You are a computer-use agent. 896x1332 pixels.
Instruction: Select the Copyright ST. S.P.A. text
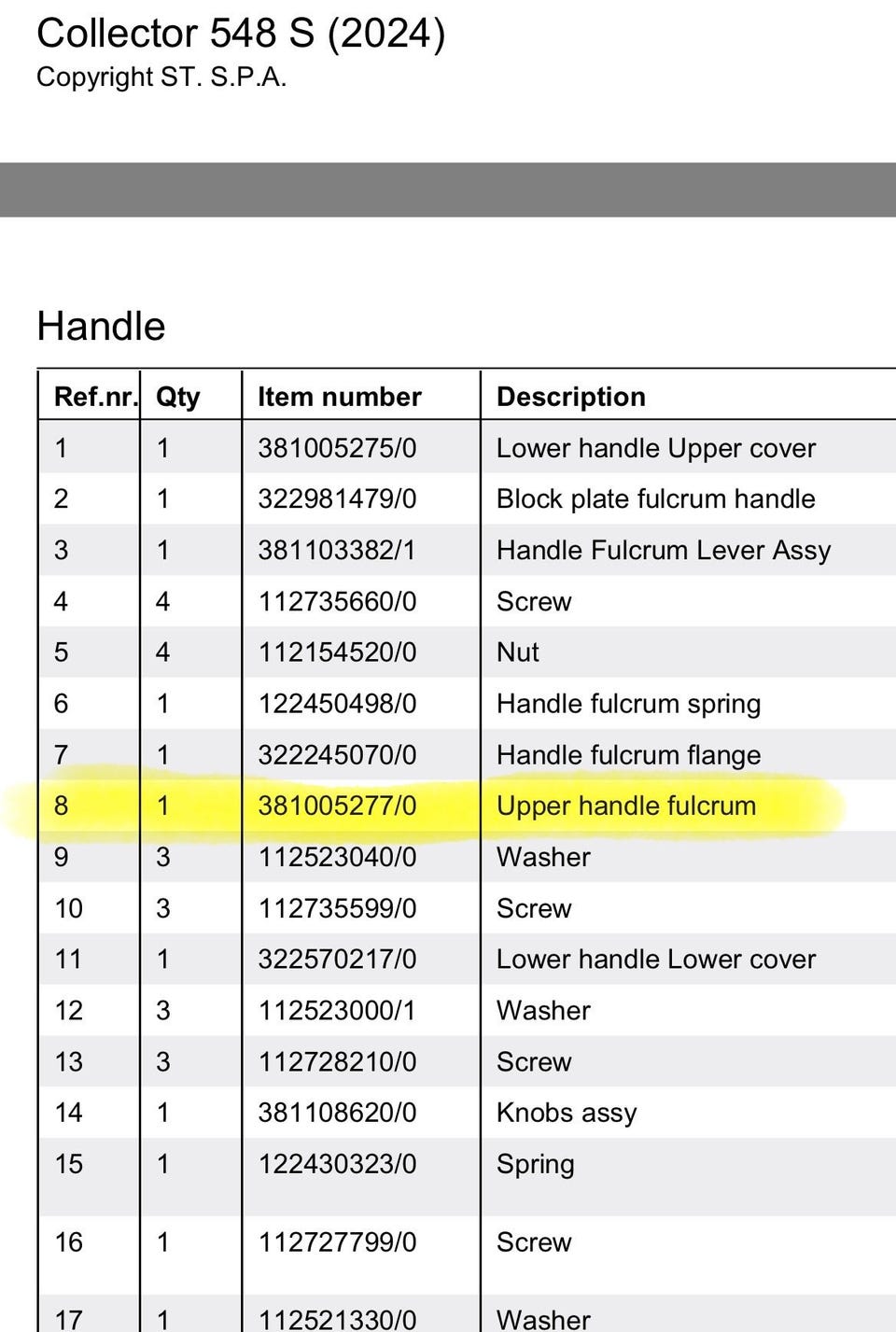coord(161,77)
